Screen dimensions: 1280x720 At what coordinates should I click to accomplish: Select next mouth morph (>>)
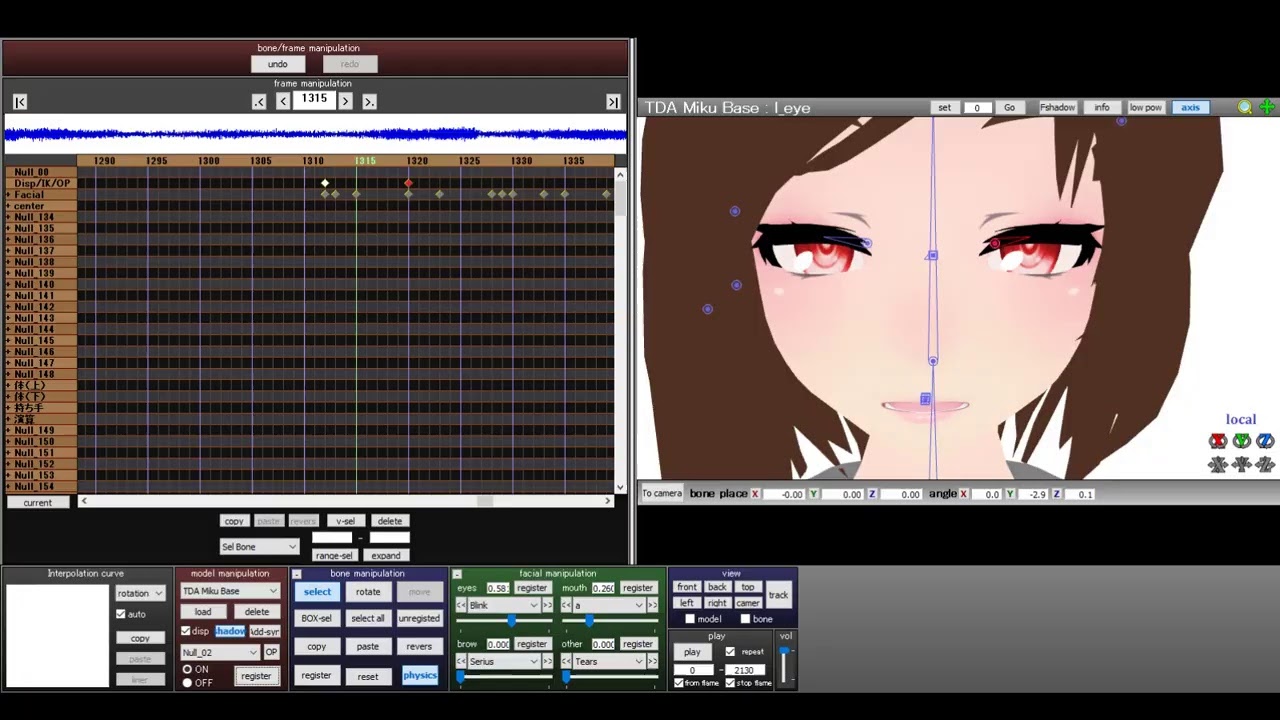pos(652,606)
